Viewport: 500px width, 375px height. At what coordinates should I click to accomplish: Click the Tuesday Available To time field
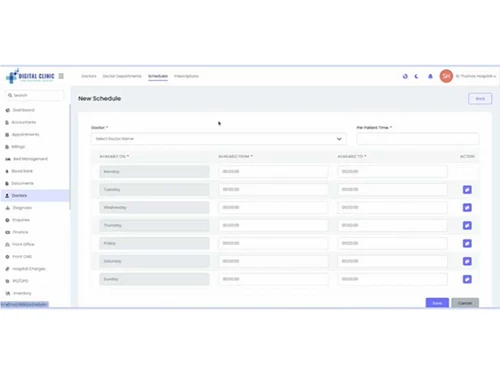pyautogui.click(x=392, y=190)
